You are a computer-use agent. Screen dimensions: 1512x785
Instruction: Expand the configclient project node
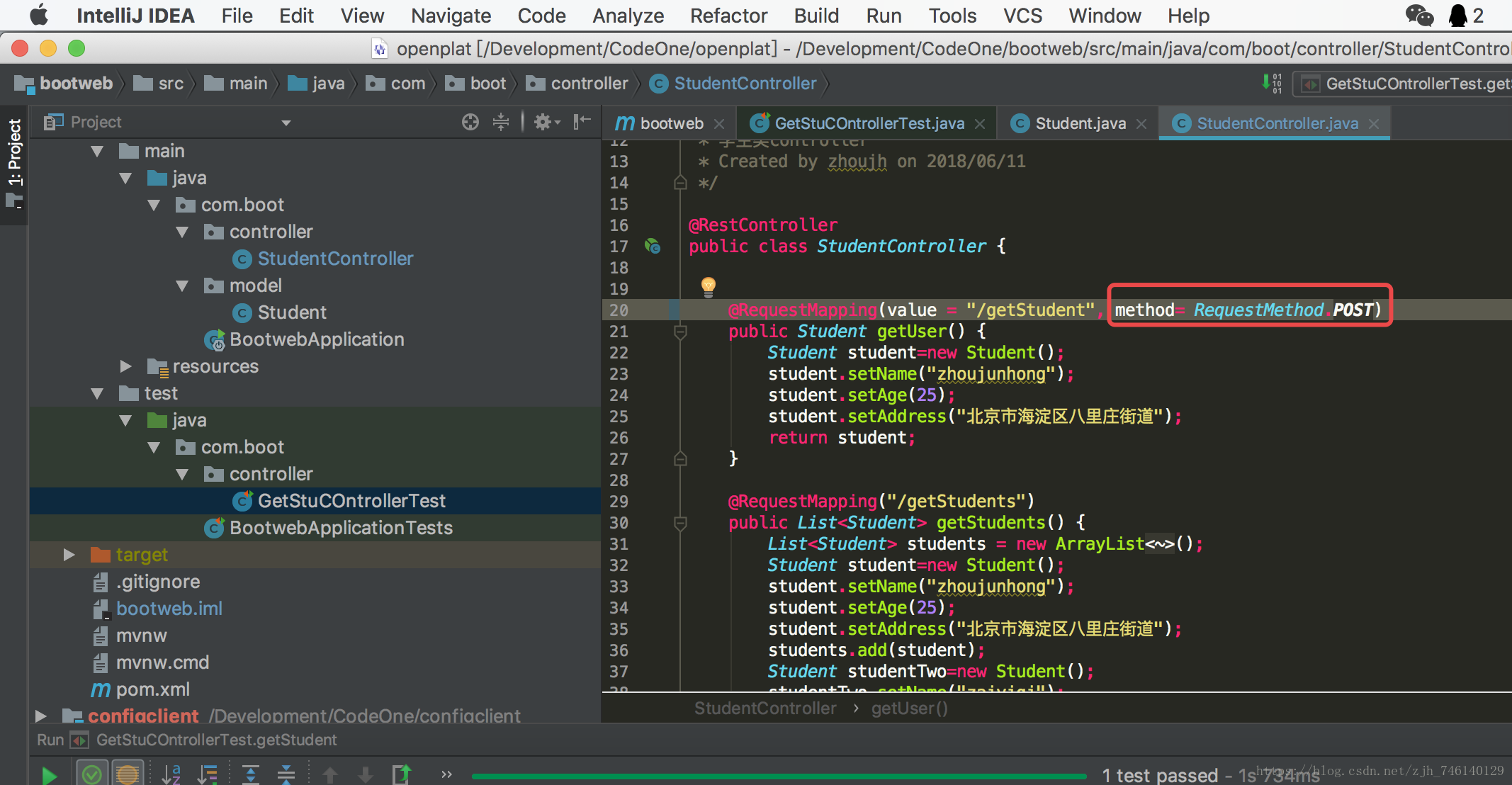point(40,716)
